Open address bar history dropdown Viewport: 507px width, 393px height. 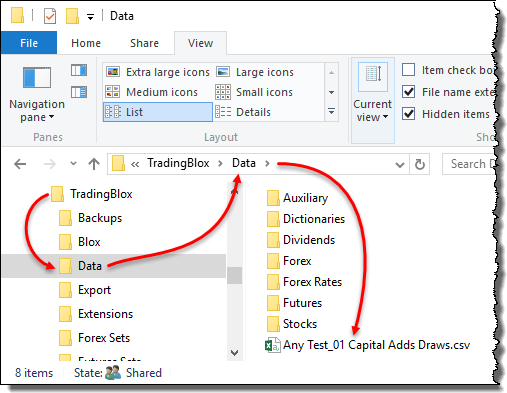(400, 164)
